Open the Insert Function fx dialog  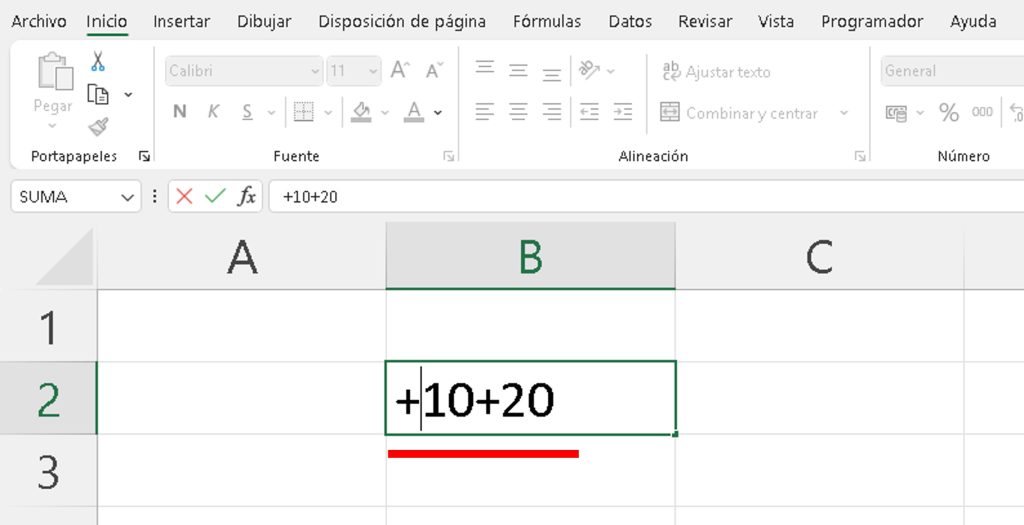pyautogui.click(x=246, y=196)
